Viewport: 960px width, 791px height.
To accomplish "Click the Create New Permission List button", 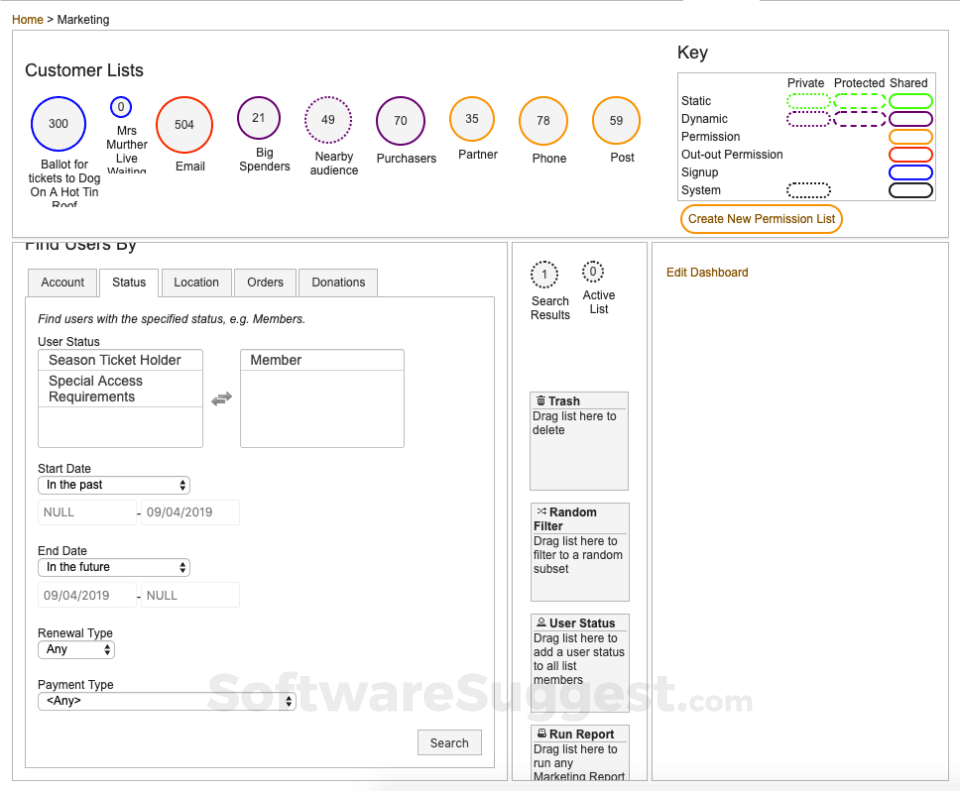I will (761, 218).
